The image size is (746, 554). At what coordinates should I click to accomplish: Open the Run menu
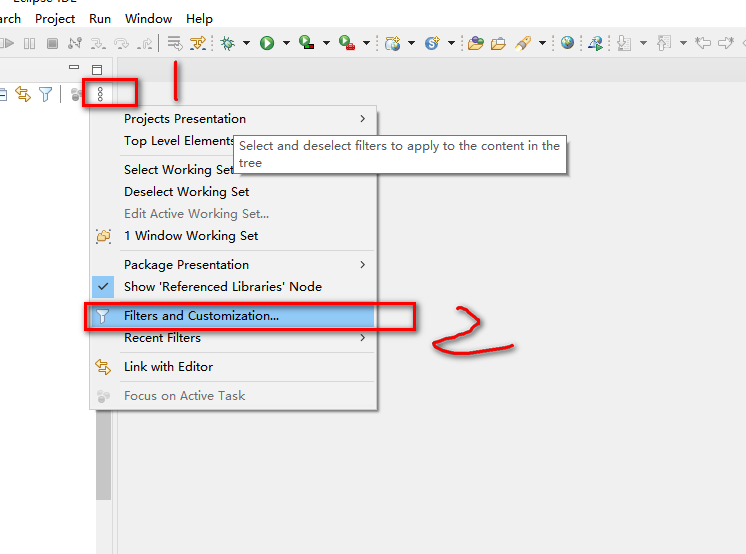[100, 19]
